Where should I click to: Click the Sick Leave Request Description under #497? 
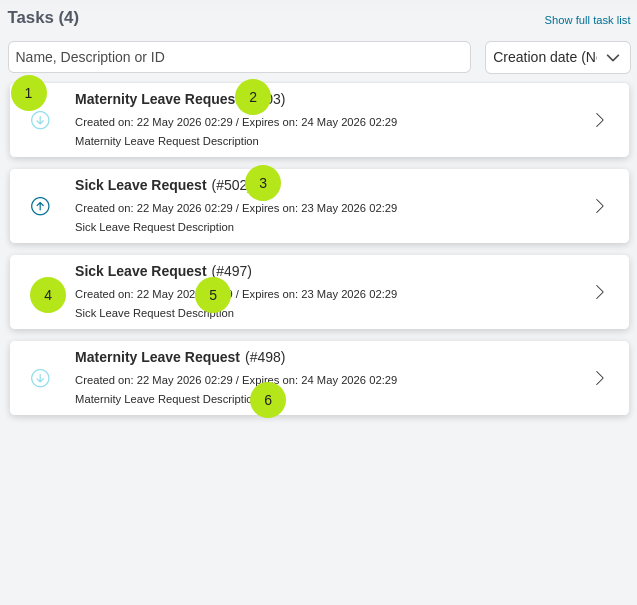[x=154, y=313]
